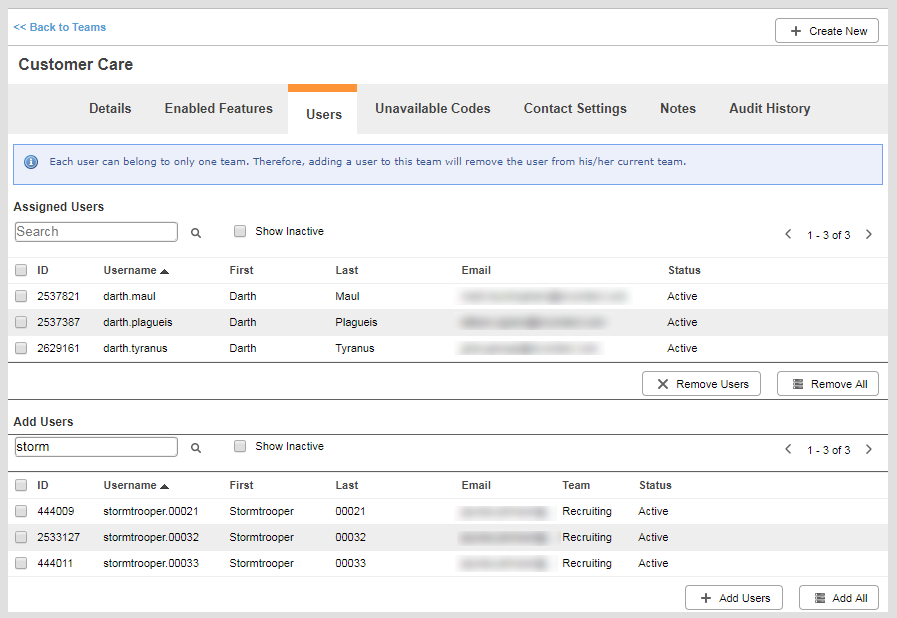Sort Add Users table by Last column
The width and height of the screenshot is (897, 618).
click(347, 485)
